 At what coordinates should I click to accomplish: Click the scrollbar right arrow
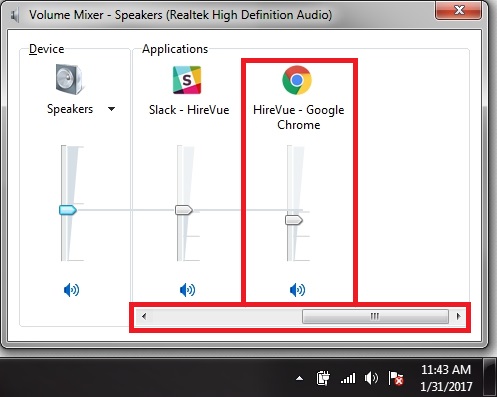459,316
